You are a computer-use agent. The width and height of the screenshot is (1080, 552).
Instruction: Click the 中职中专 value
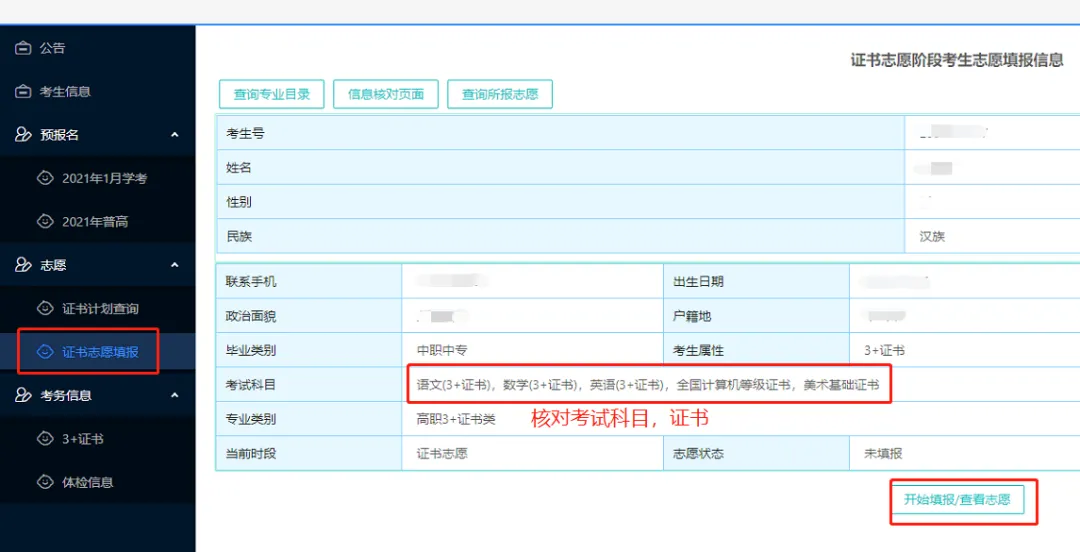442,351
